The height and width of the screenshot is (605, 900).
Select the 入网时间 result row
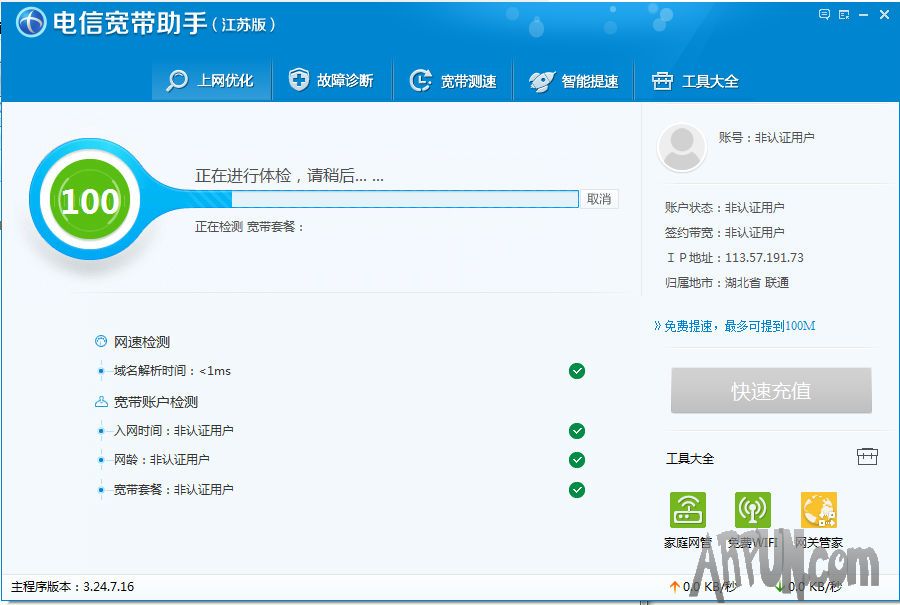(342, 431)
